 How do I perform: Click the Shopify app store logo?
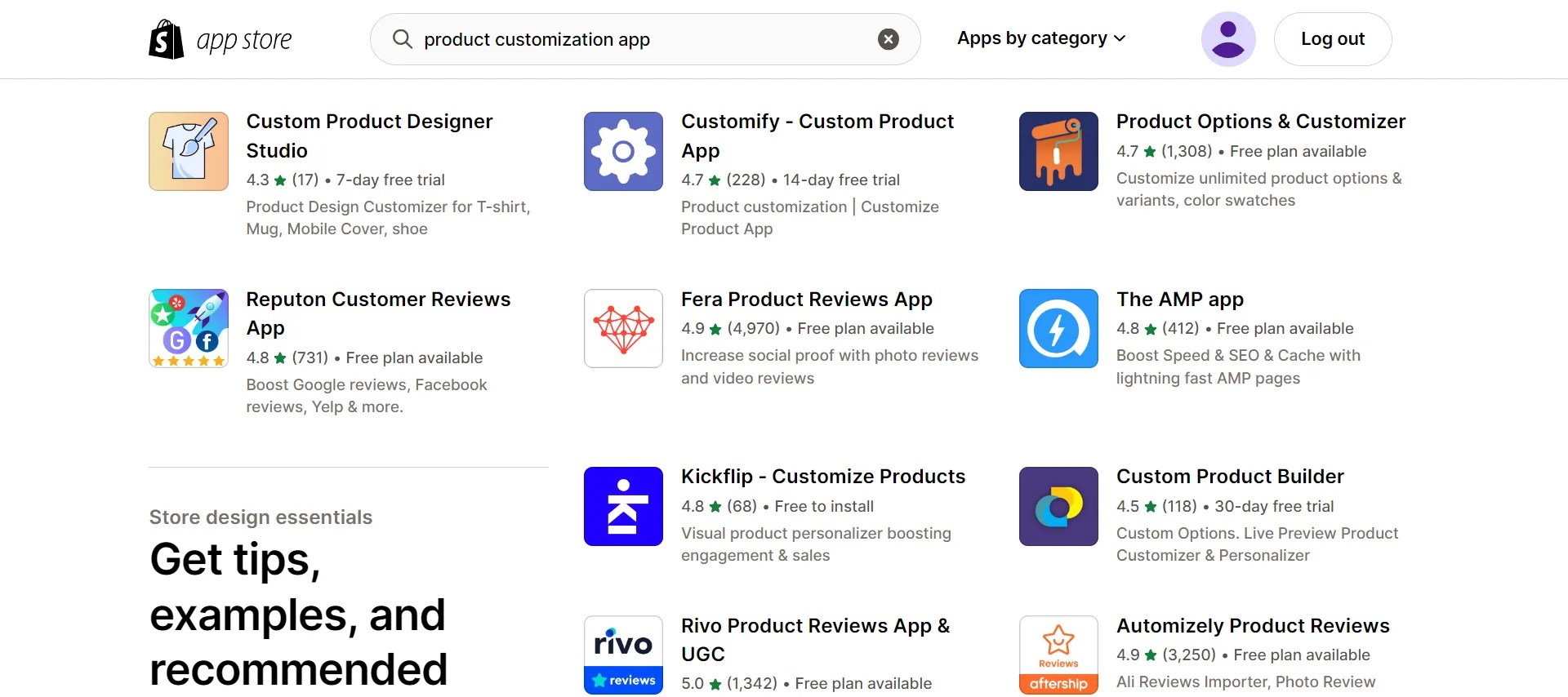click(220, 39)
